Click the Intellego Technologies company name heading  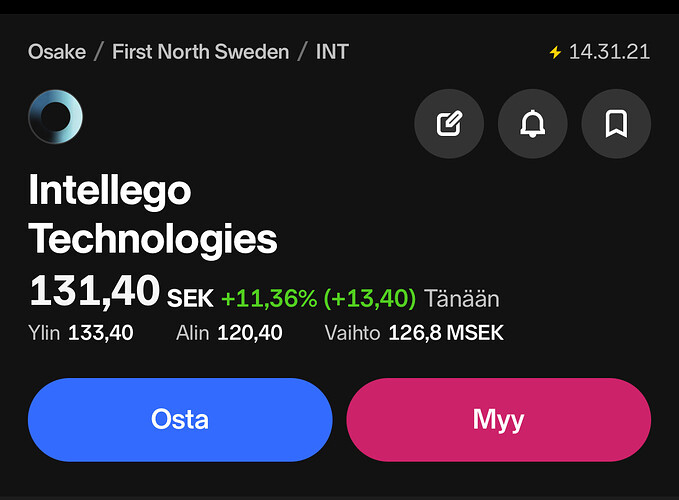click(x=153, y=214)
